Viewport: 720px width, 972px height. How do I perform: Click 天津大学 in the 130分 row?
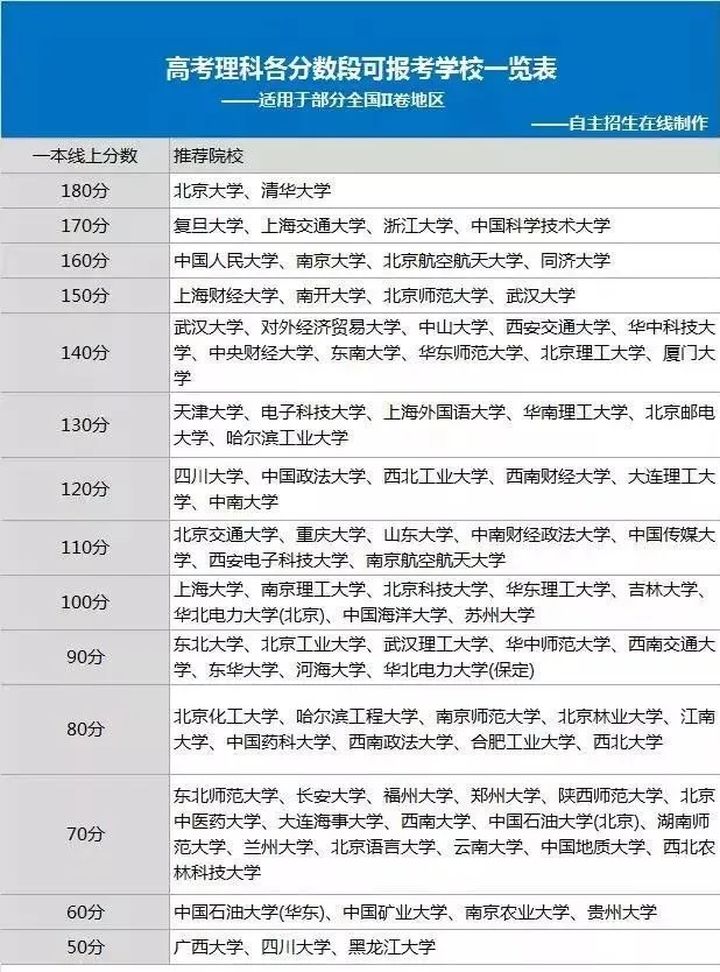tap(208, 412)
